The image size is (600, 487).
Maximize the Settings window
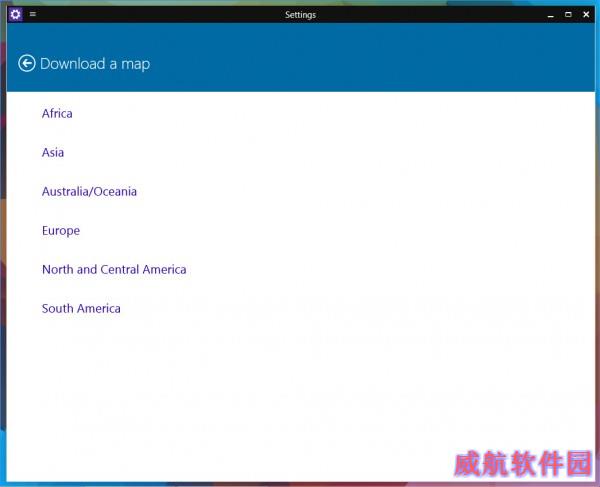click(568, 15)
